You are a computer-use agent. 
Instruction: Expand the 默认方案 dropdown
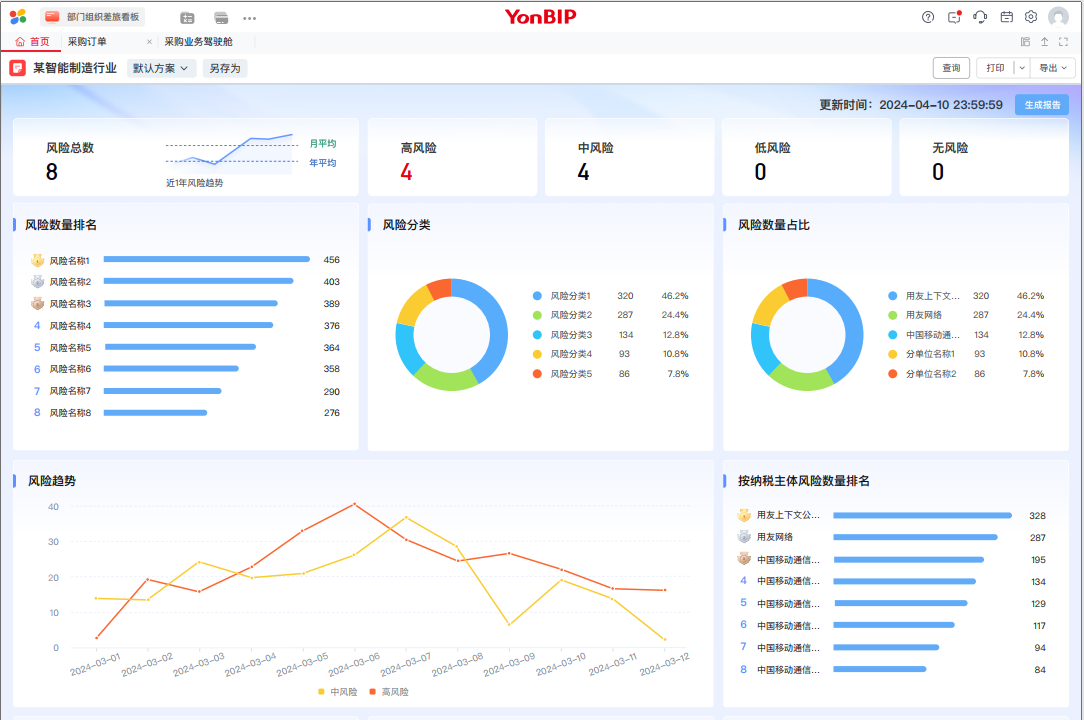(161, 68)
